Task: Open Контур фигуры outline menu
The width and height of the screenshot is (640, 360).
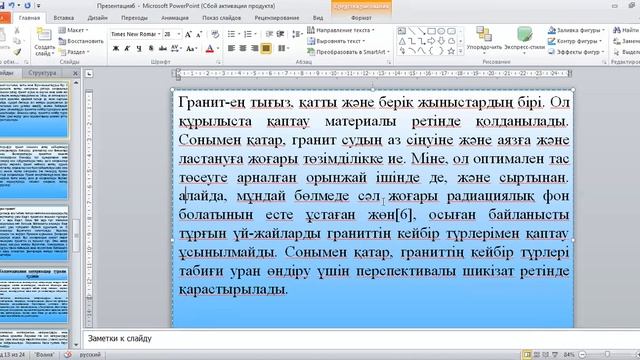Action: 576,41
